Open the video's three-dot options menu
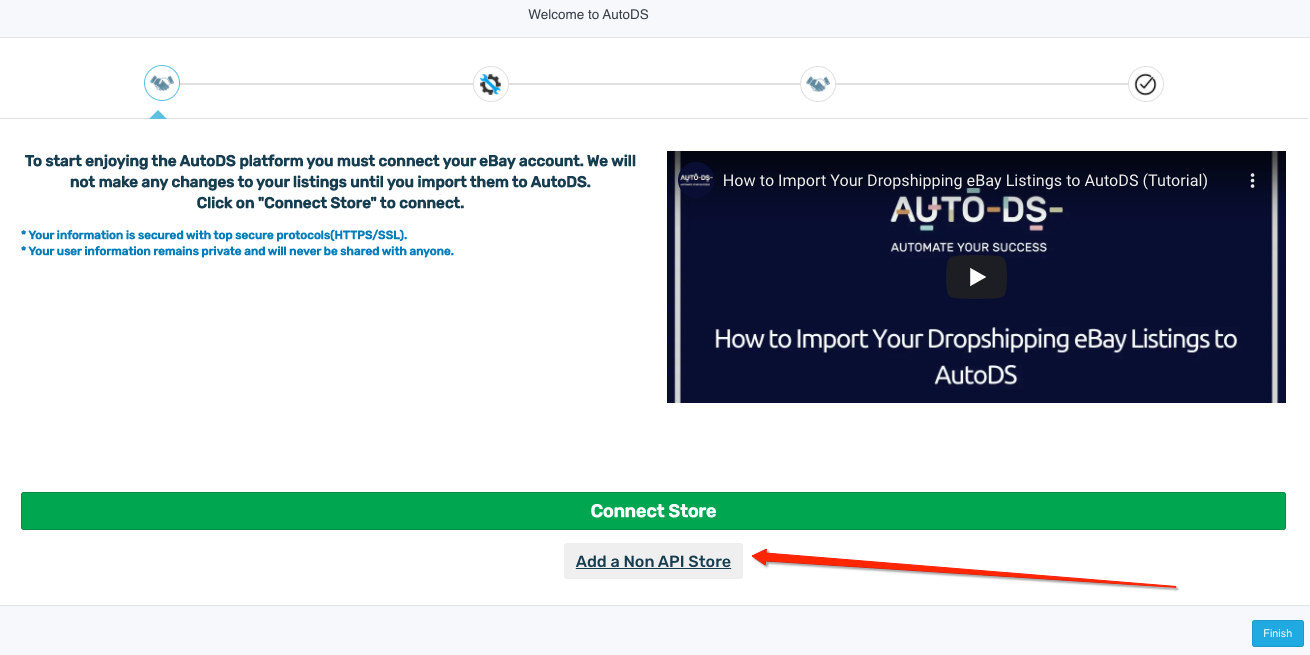Image resolution: width=1310 pixels, height=655 pixels. click(x=1252, y=181)
